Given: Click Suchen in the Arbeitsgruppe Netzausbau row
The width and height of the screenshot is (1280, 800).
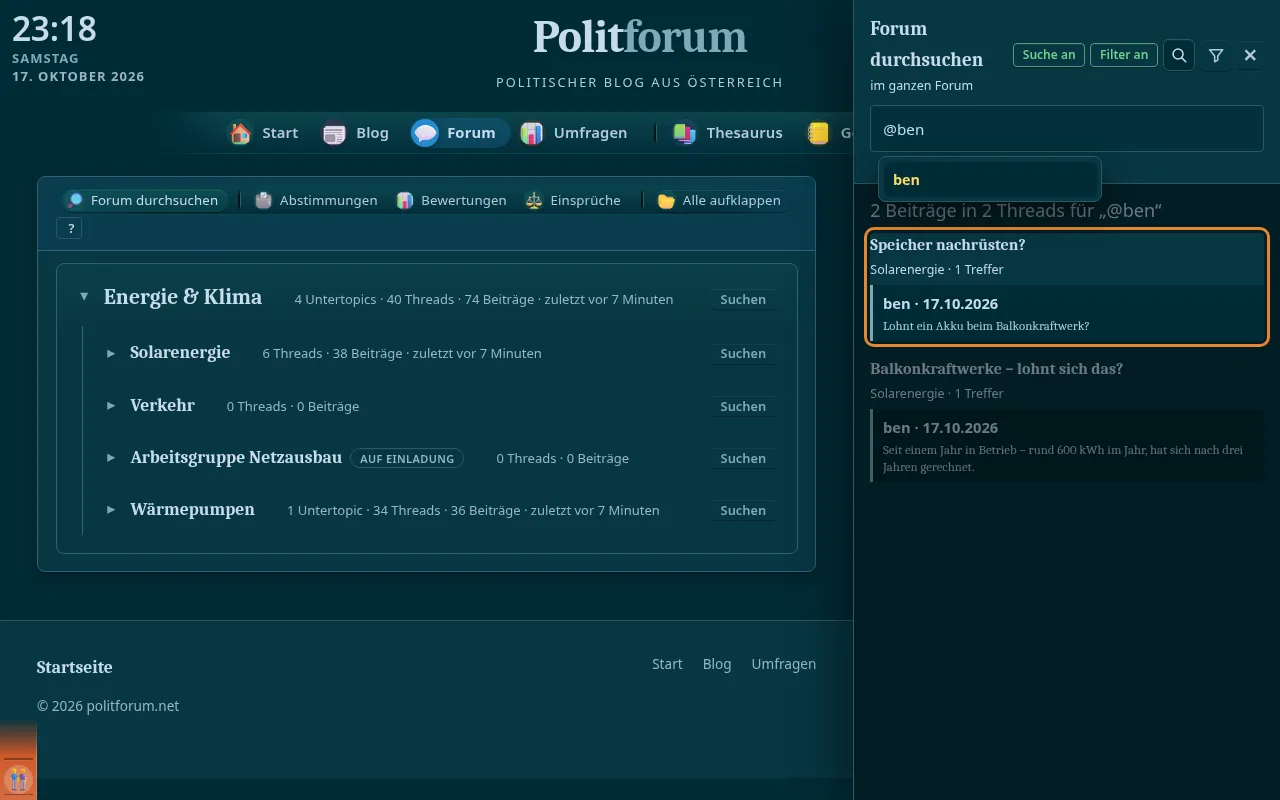Looking at the screenshot, I should point(743,458).
